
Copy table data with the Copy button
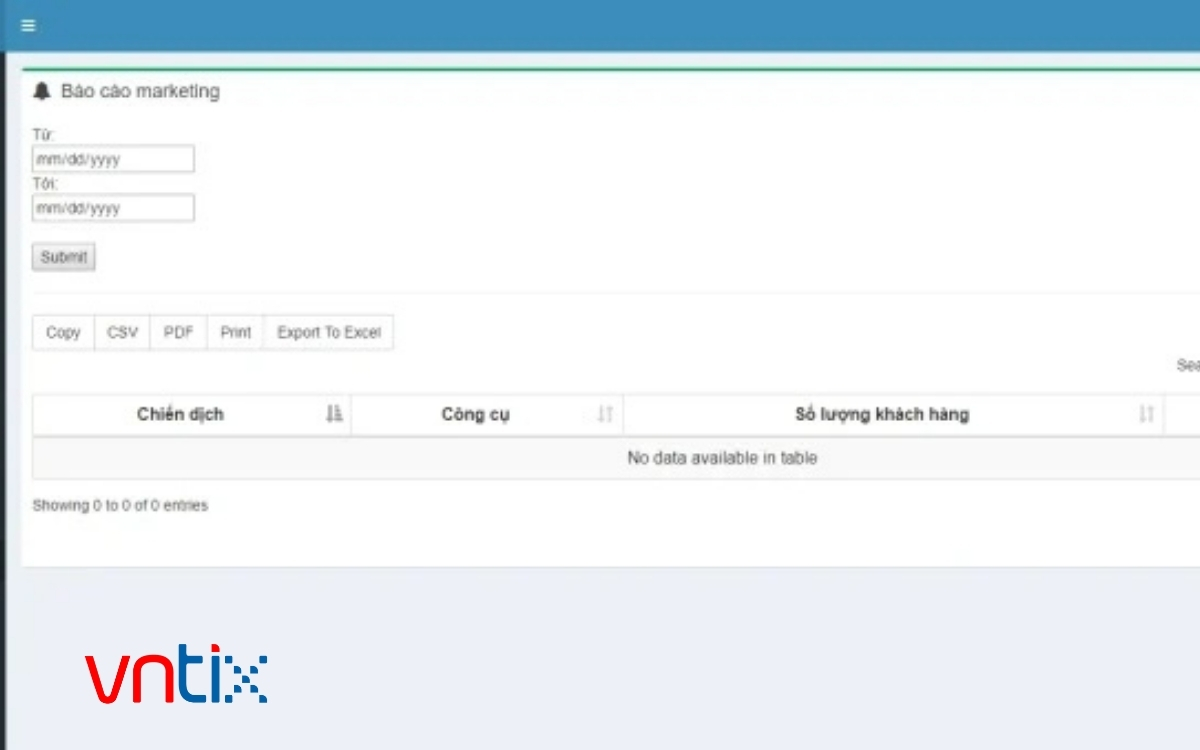[63, 333]
